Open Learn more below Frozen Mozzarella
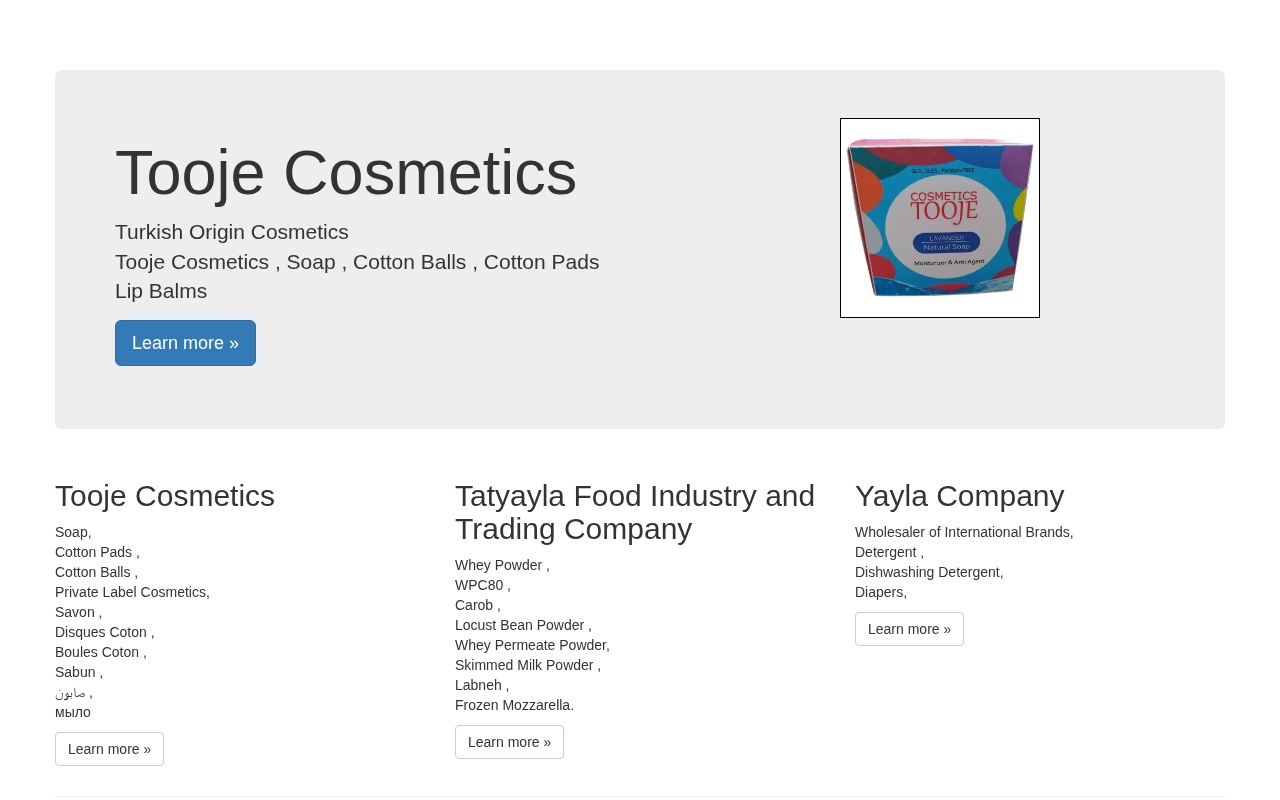 click(509, 742)
